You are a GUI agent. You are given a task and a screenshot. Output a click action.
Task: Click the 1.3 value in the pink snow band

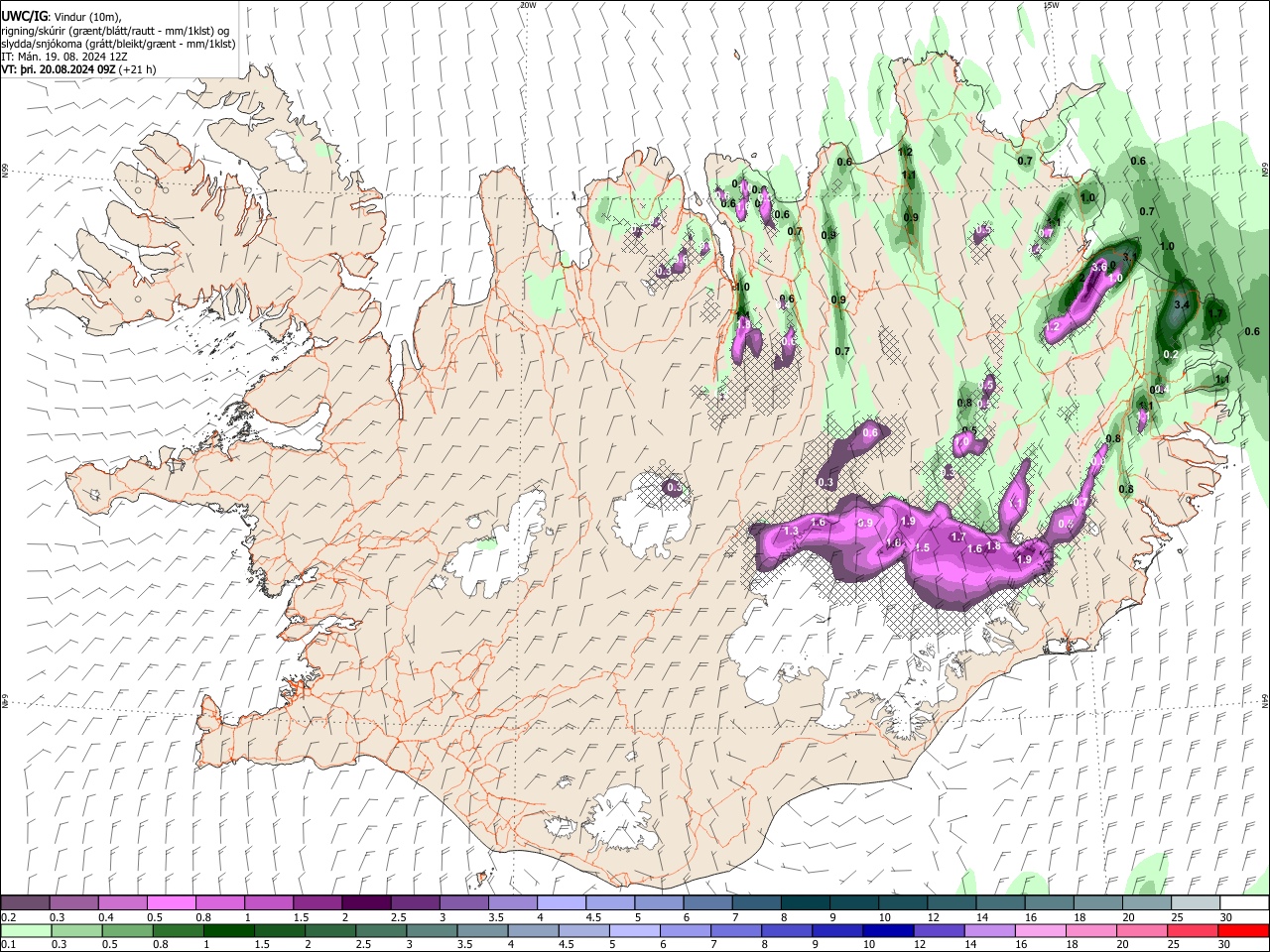point(791,532)
